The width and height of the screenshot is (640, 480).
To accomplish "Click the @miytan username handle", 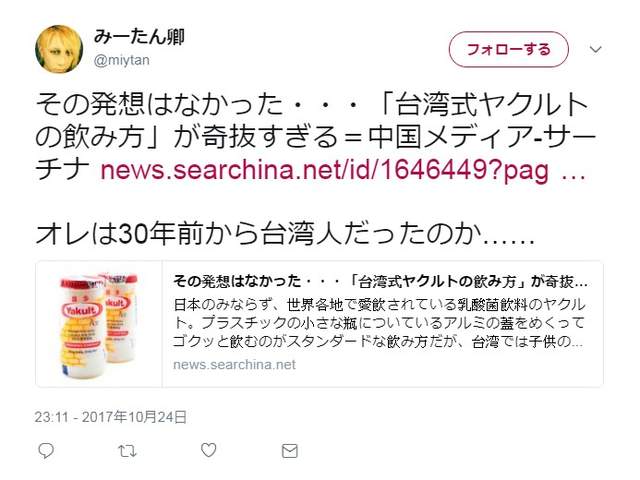I will coord(122,60).
